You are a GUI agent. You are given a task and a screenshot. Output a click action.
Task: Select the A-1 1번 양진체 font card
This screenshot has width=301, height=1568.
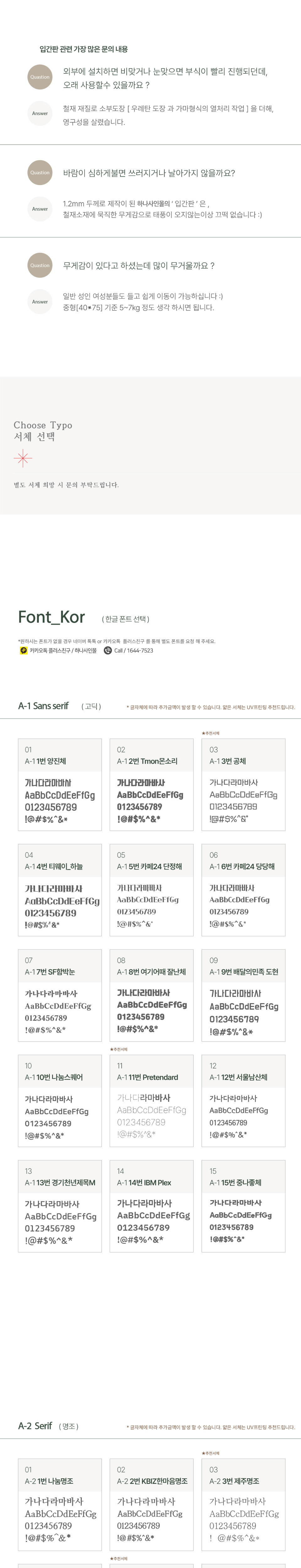(60, 785)
